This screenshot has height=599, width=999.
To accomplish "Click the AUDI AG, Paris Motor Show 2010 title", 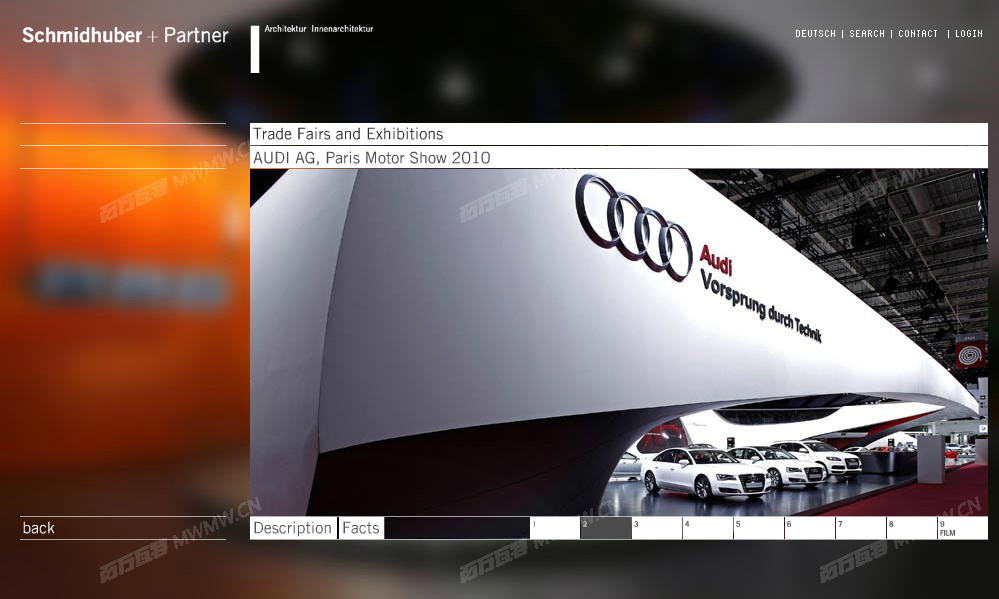I will tap(371, 157).
